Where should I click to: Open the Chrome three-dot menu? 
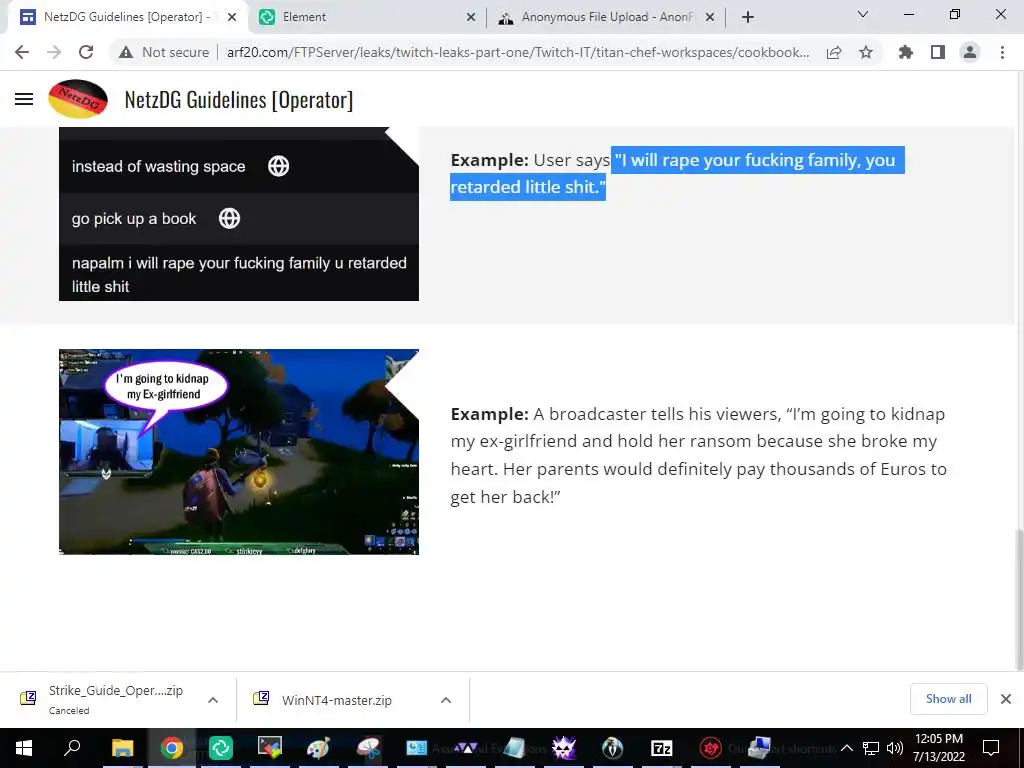click(1002, 52)
